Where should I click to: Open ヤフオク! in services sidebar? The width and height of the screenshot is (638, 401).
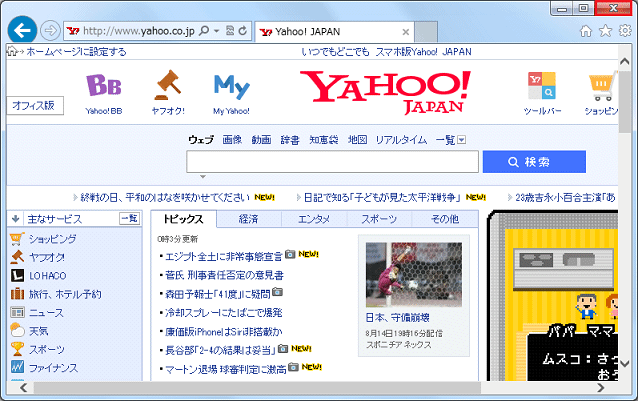[46, 257]
